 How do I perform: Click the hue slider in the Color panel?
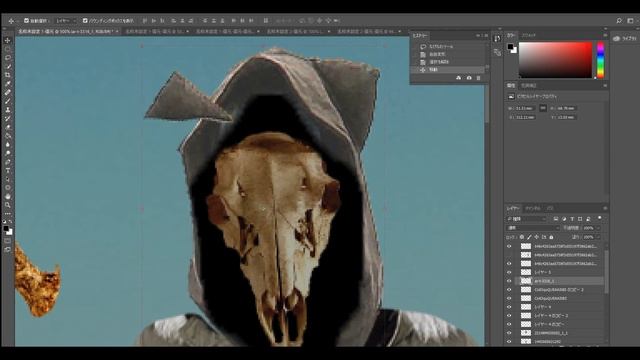(x=600, y=60)
